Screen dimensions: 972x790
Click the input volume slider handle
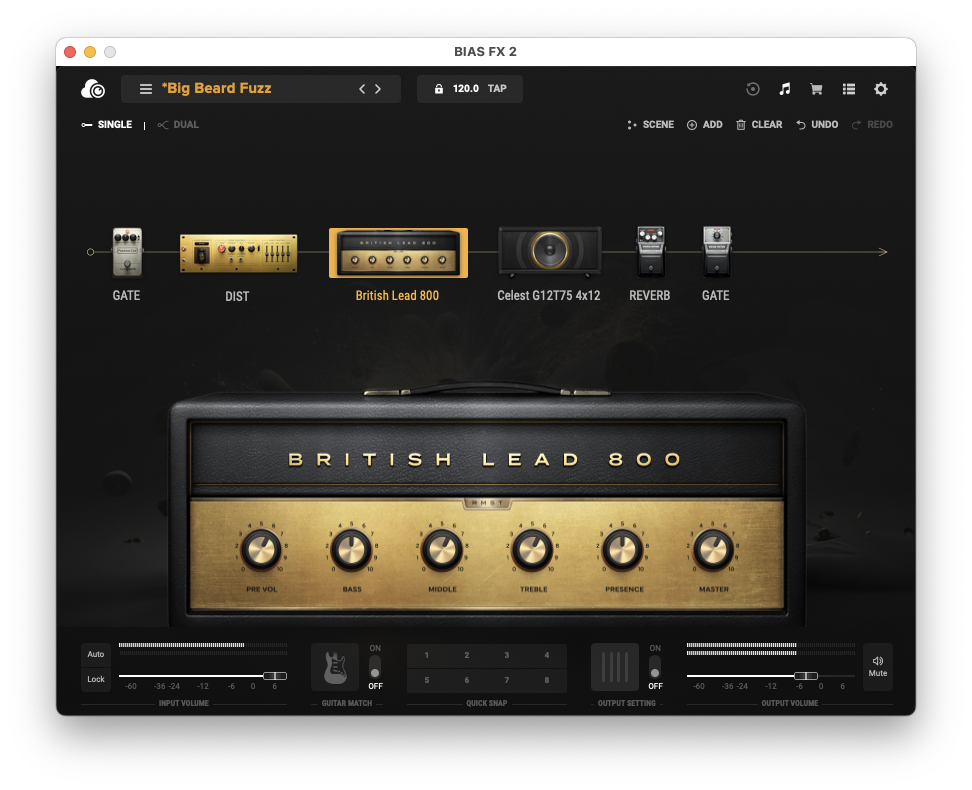pyautogui.click(x=275, y=676)
